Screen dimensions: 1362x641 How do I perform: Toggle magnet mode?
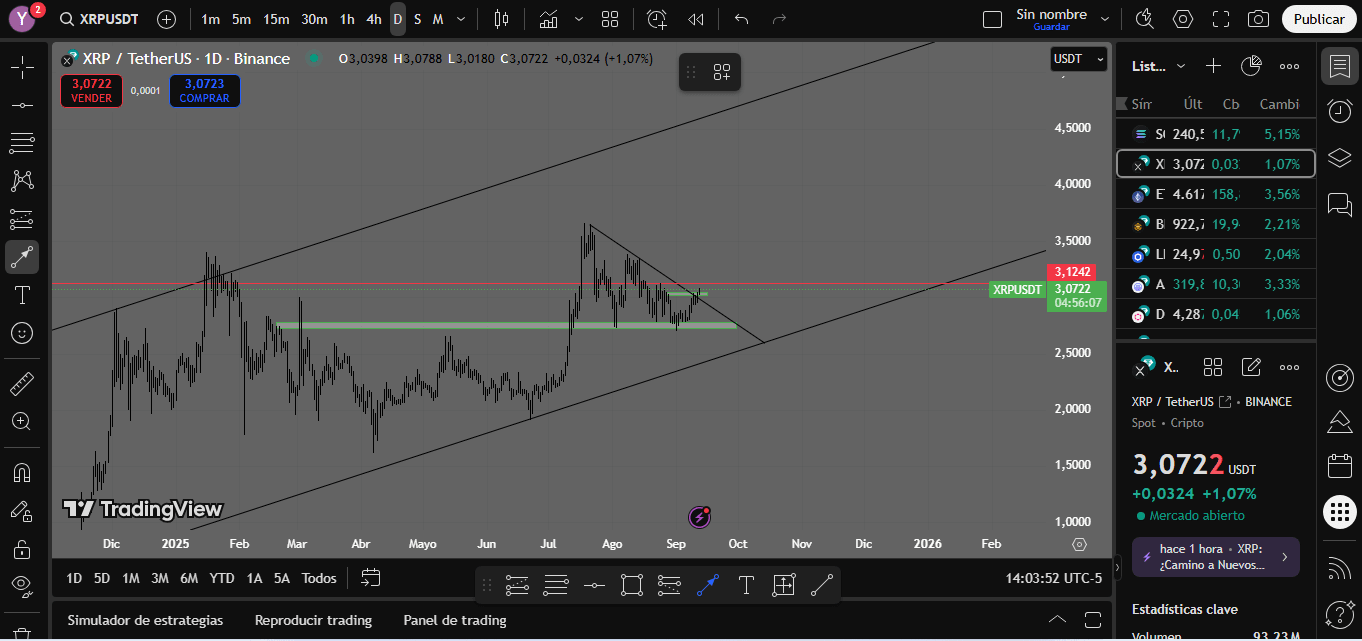tap(22, 472)
